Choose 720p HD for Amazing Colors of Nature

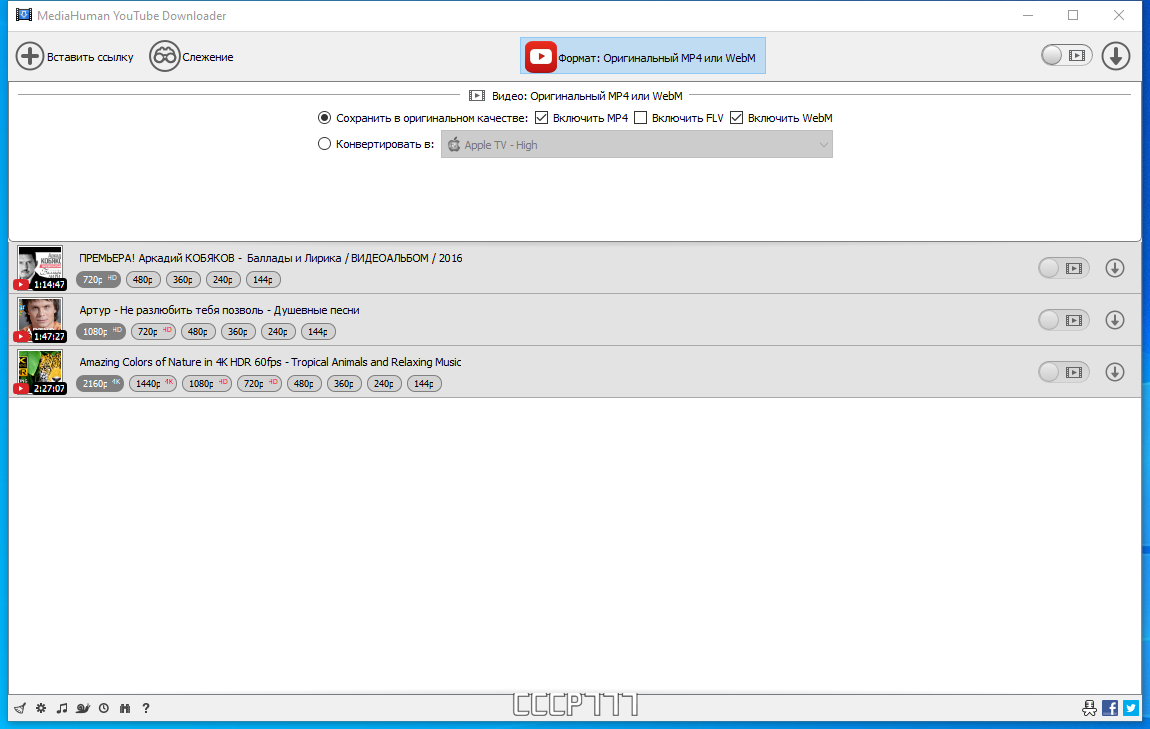[x=260, y=384]
